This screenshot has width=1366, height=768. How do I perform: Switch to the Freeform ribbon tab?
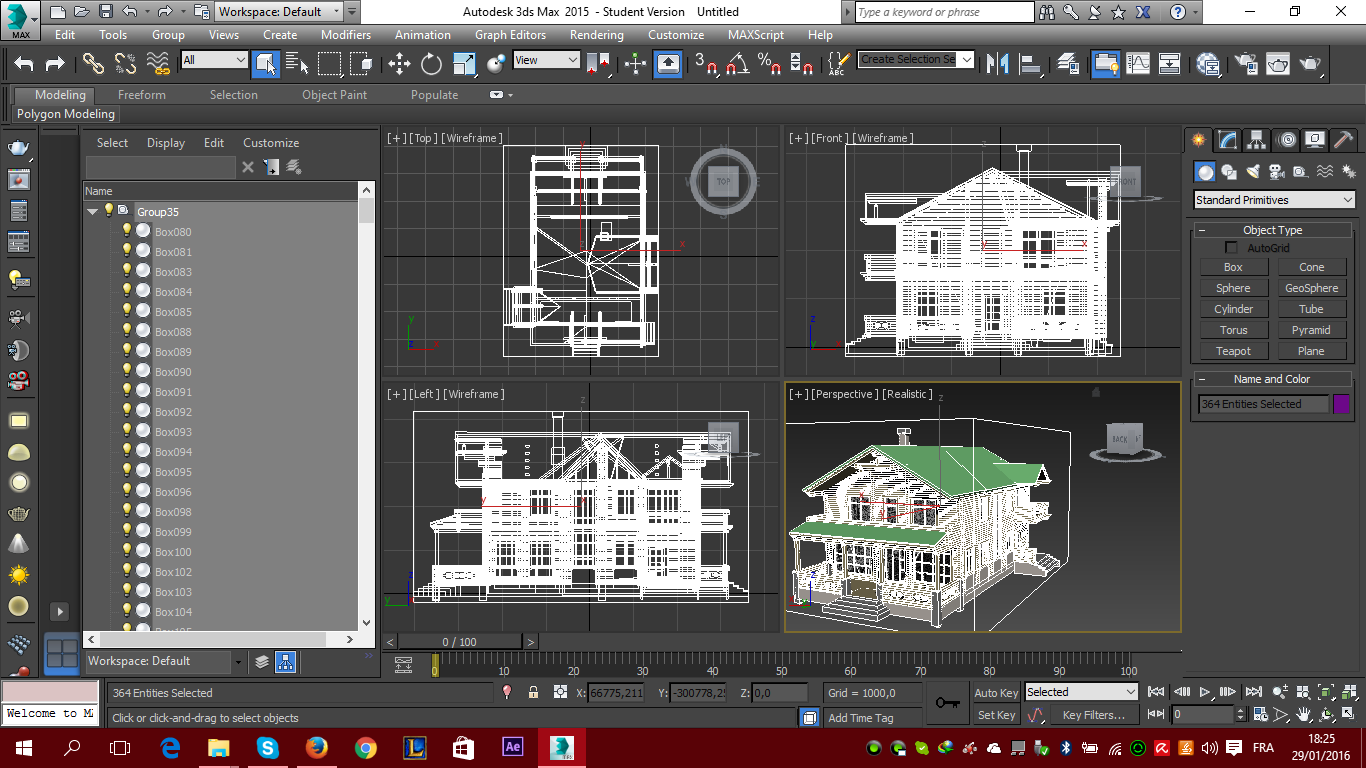[142, 95]
